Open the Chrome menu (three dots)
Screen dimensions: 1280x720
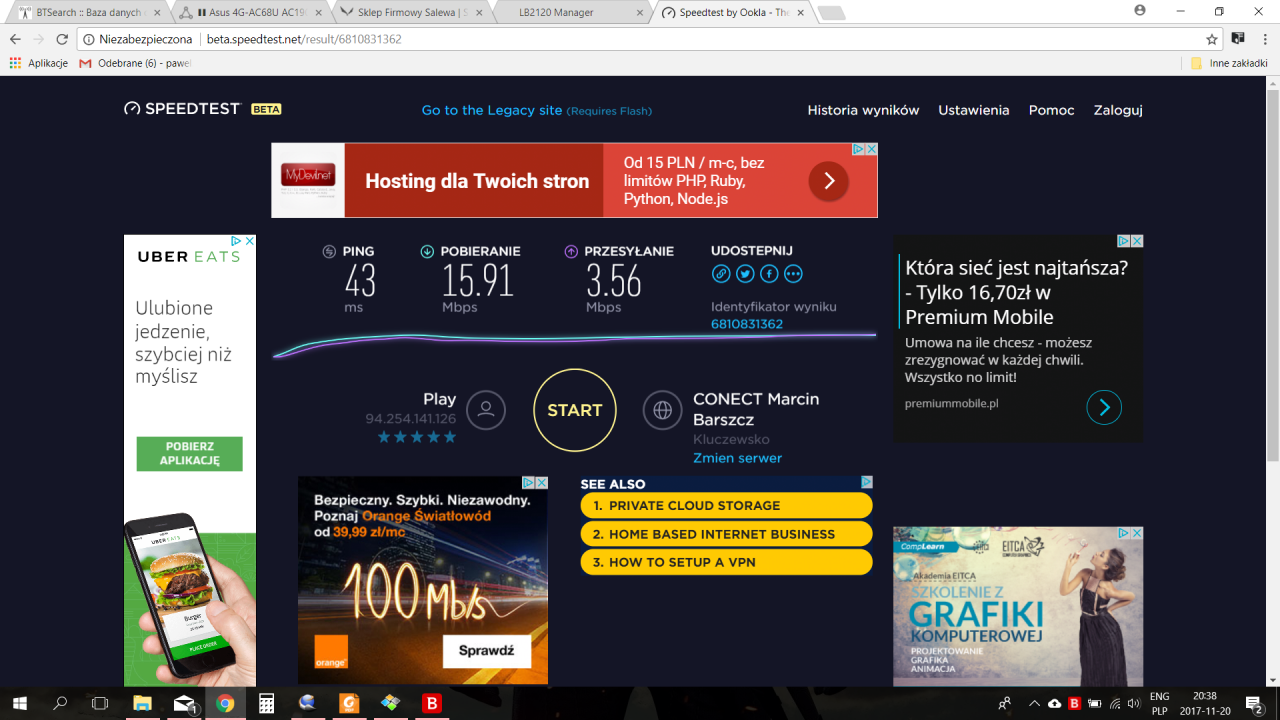1263,39
